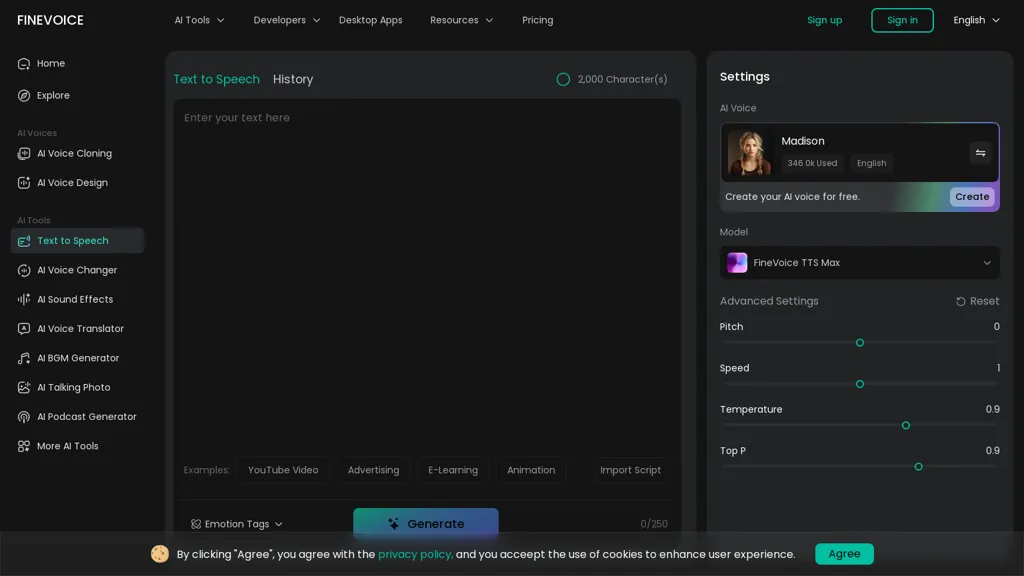Click the Top P slider handle

918,467
